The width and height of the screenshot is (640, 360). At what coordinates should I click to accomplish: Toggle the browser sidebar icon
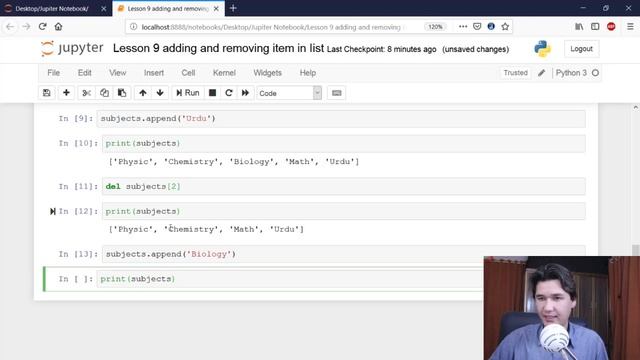(595, 27)
